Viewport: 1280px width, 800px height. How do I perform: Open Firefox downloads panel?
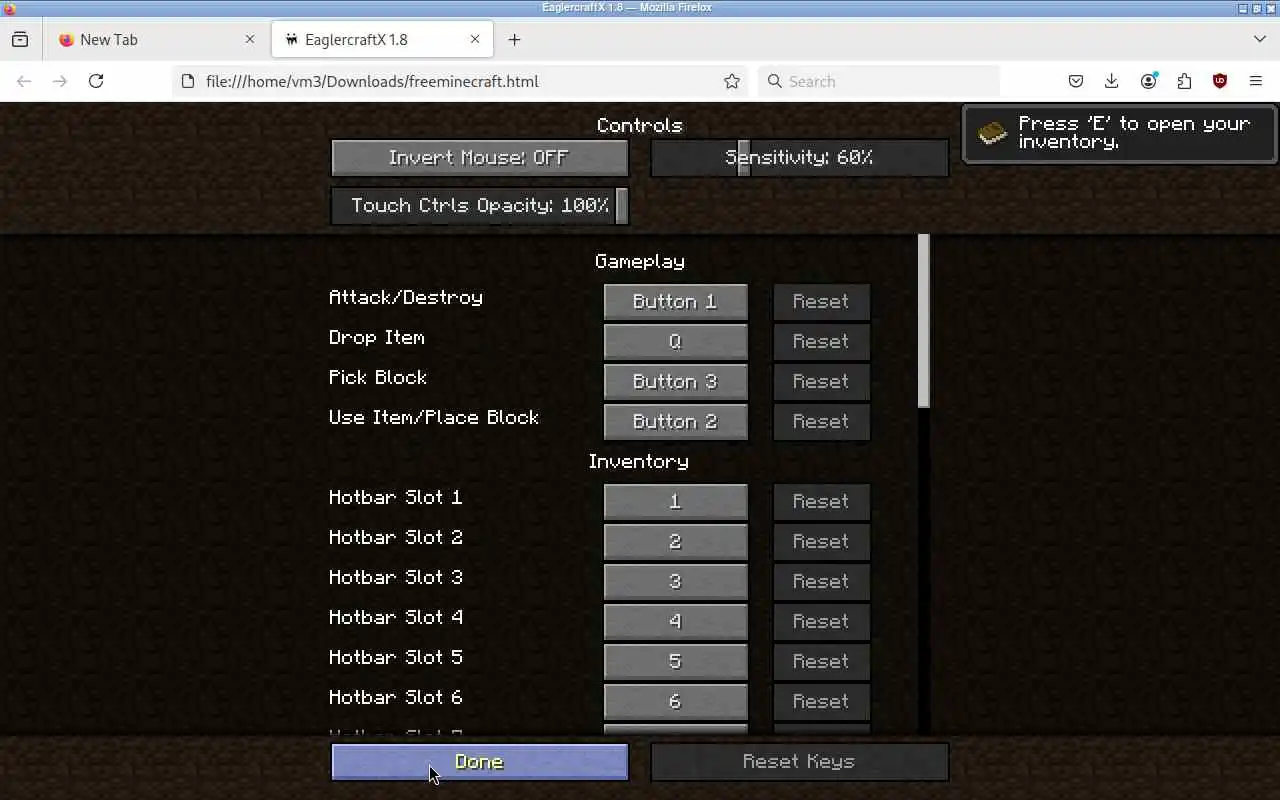tap(1111, 81)
